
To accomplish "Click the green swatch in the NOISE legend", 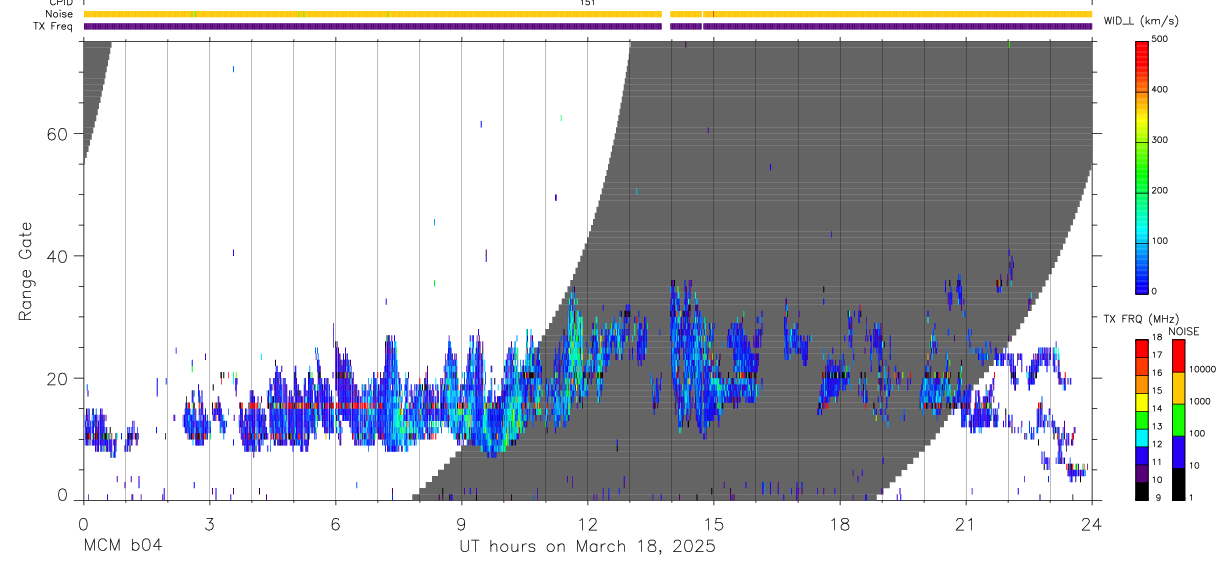I will tap(1179, 420).
